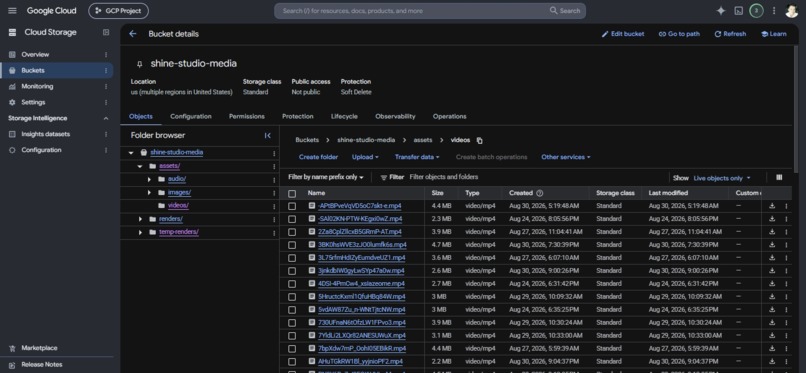Image resolution: width=806 pixels, height=373 pixels.
Task: Copy the videos folder path
Action: 480,140
